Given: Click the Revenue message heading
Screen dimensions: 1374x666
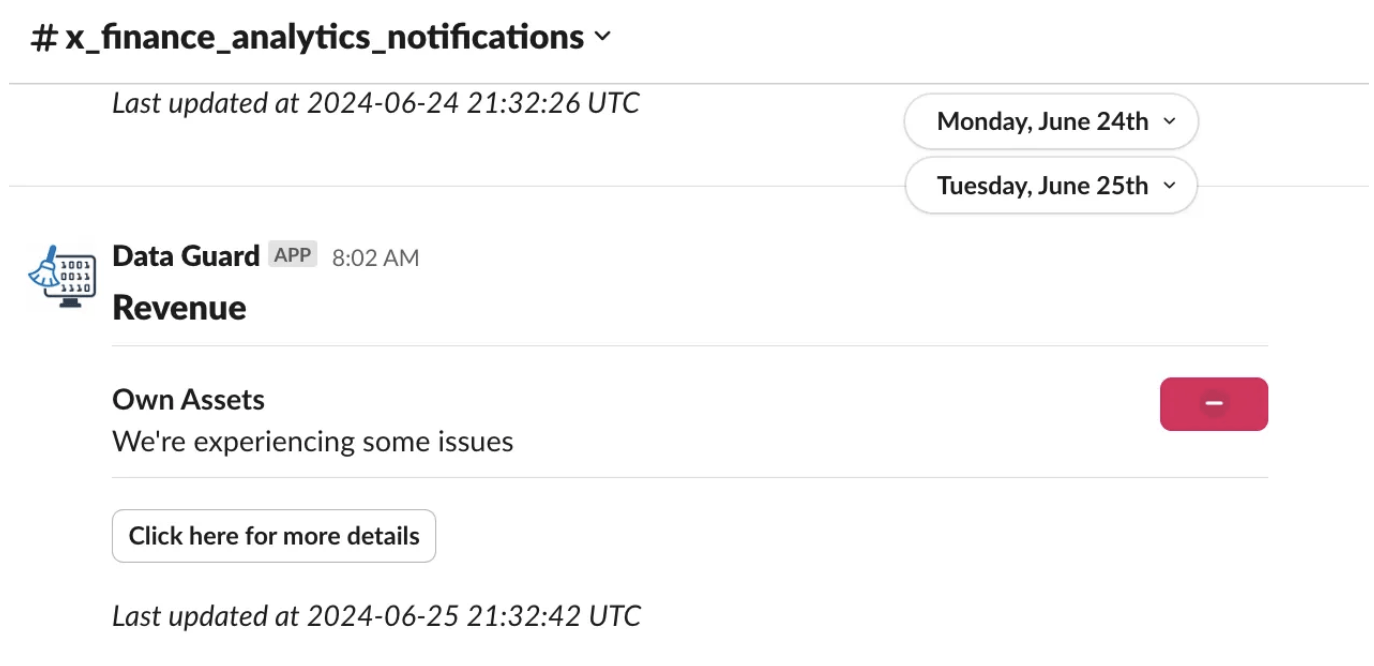Looking at the screenshot, I should tap(179, 307).
